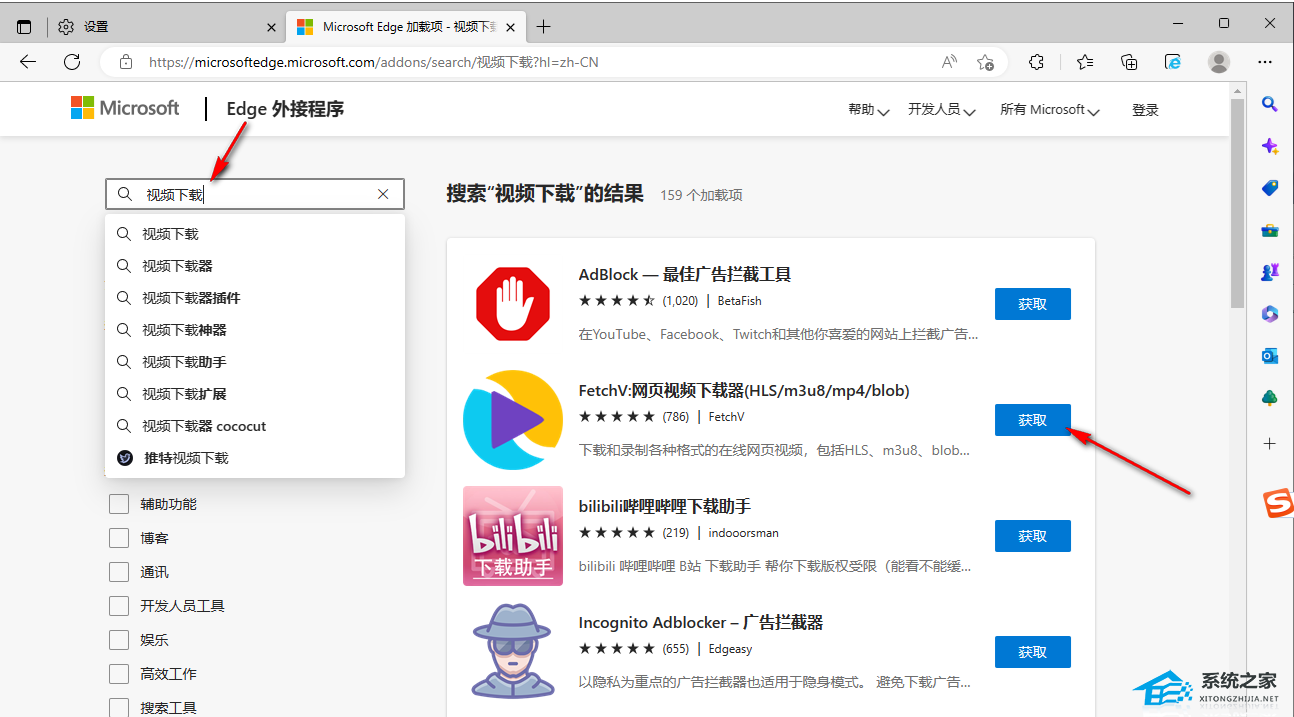Open the Favorites star list icon
The width and height of the screenshot is (1294, 717).
click(1085, 62)
